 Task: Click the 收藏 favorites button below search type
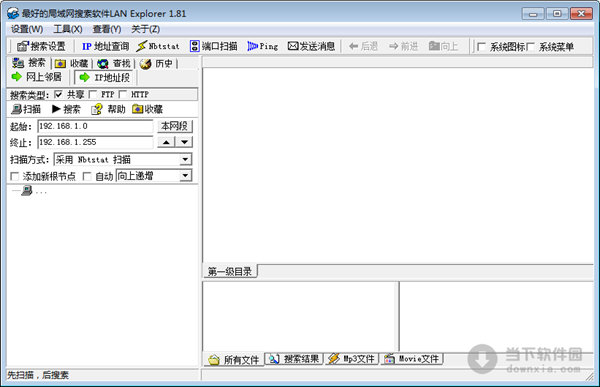coord(147,109)
